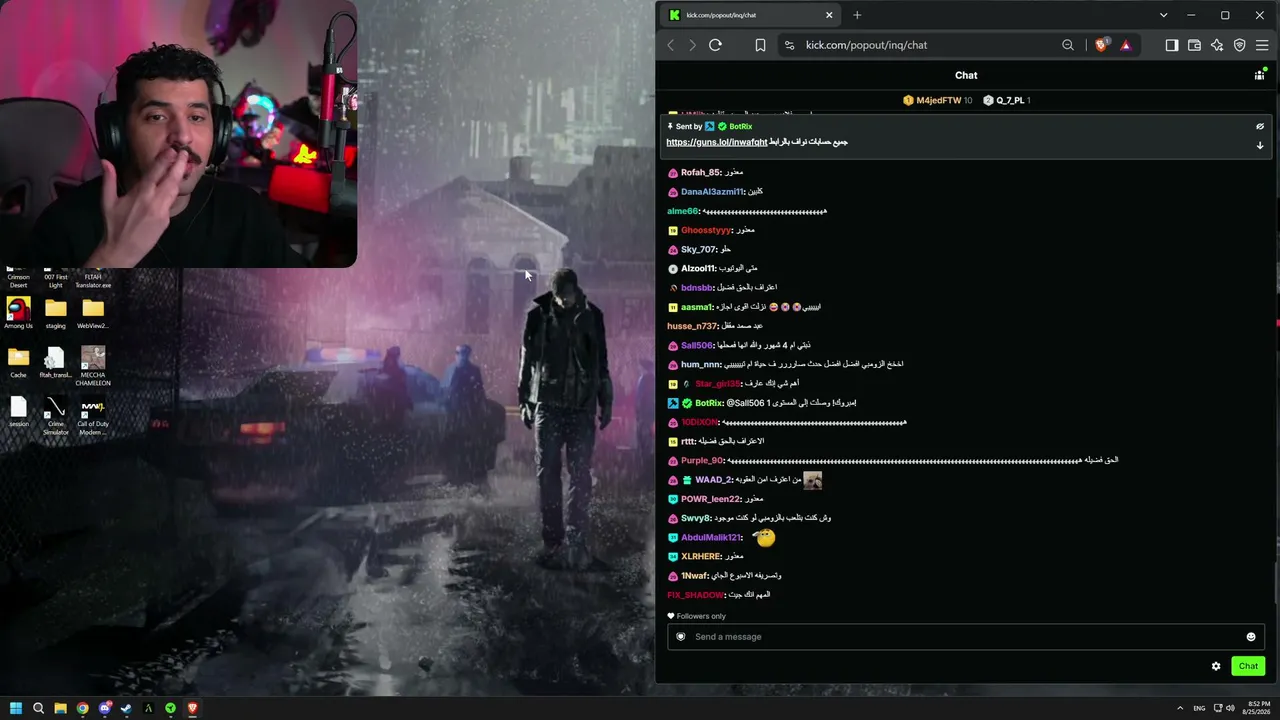Open Steam from the taskbar
1280x720 pixels.
coord(126,708)
